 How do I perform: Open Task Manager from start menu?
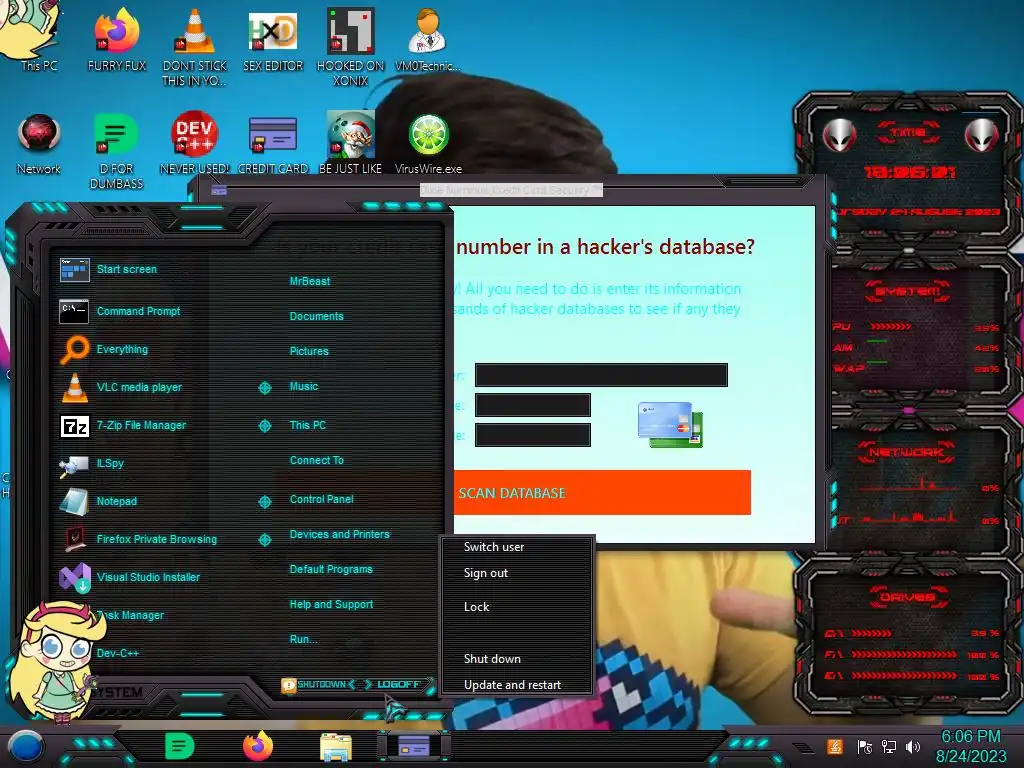pos(131,615)
